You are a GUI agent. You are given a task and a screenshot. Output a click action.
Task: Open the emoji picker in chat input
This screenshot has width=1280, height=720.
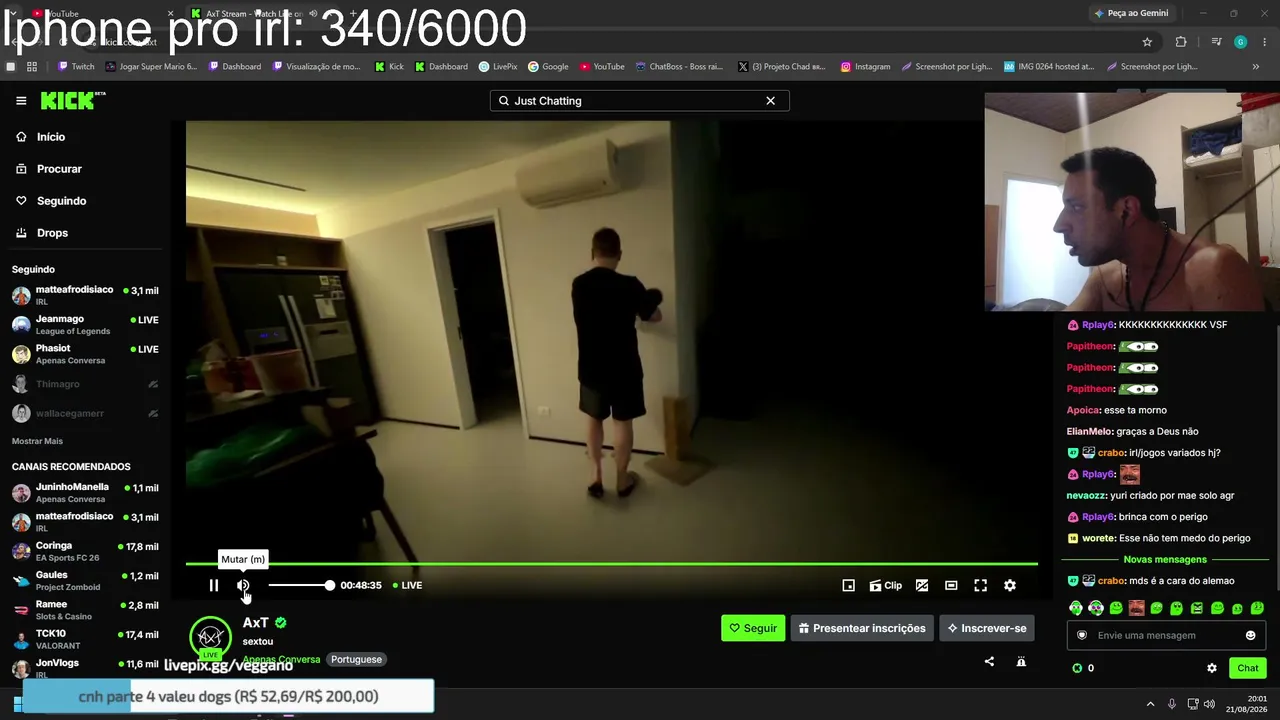(x=1250, y=635)
